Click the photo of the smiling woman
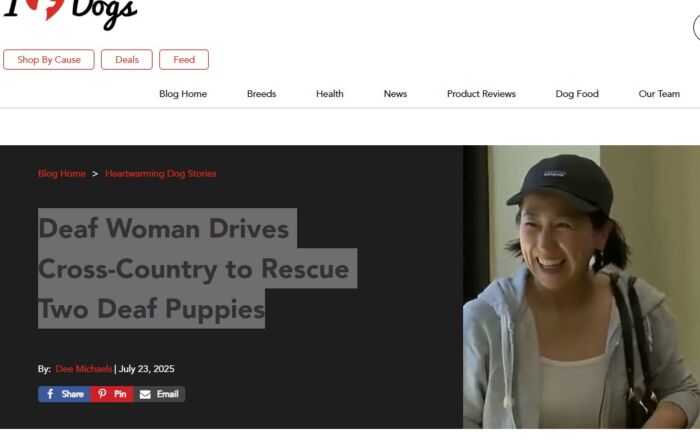The image size is (700, 441). pyautogui.click(x=581, y=287)
